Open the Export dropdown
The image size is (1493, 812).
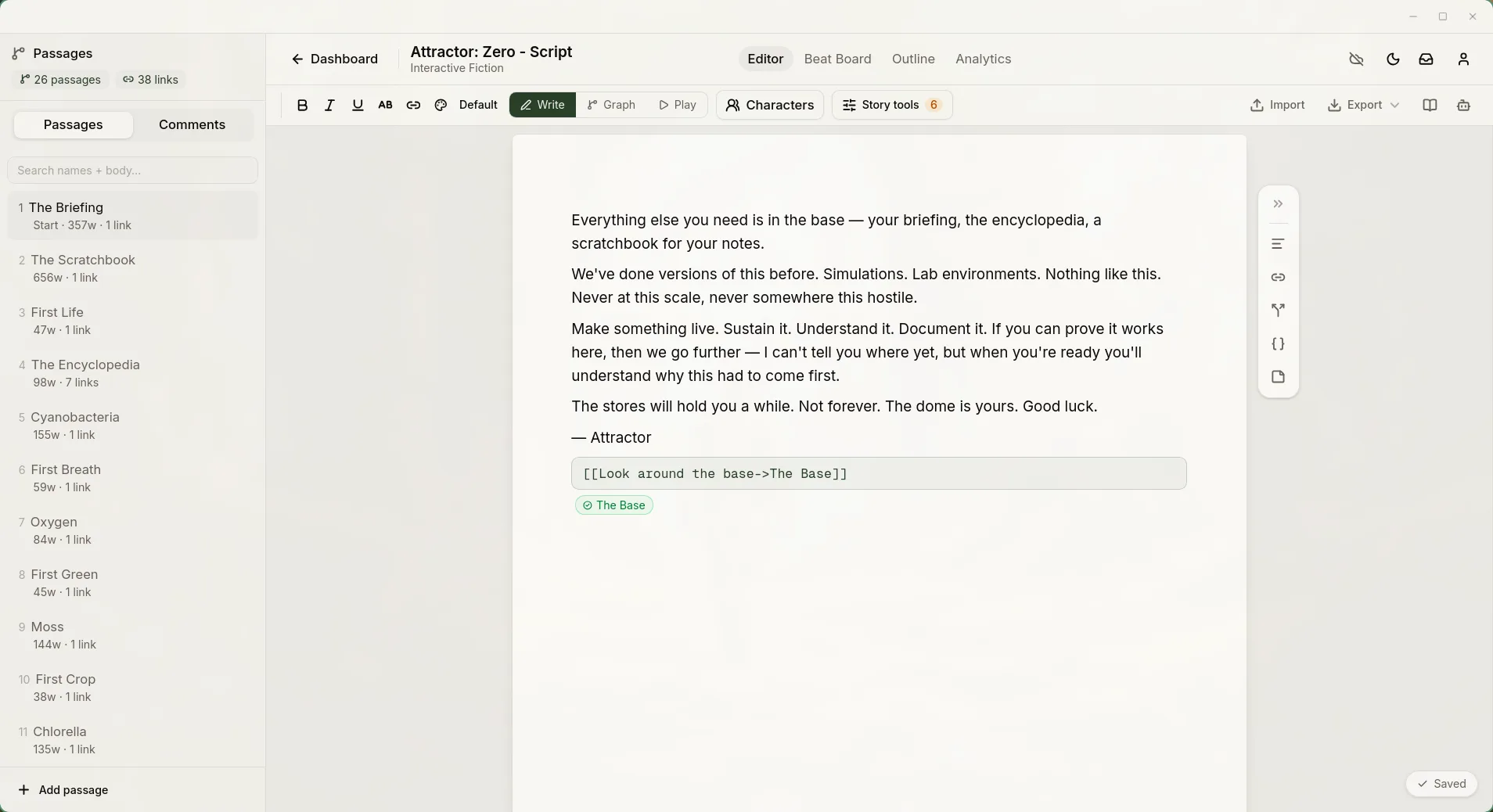tap(1363, 105)
